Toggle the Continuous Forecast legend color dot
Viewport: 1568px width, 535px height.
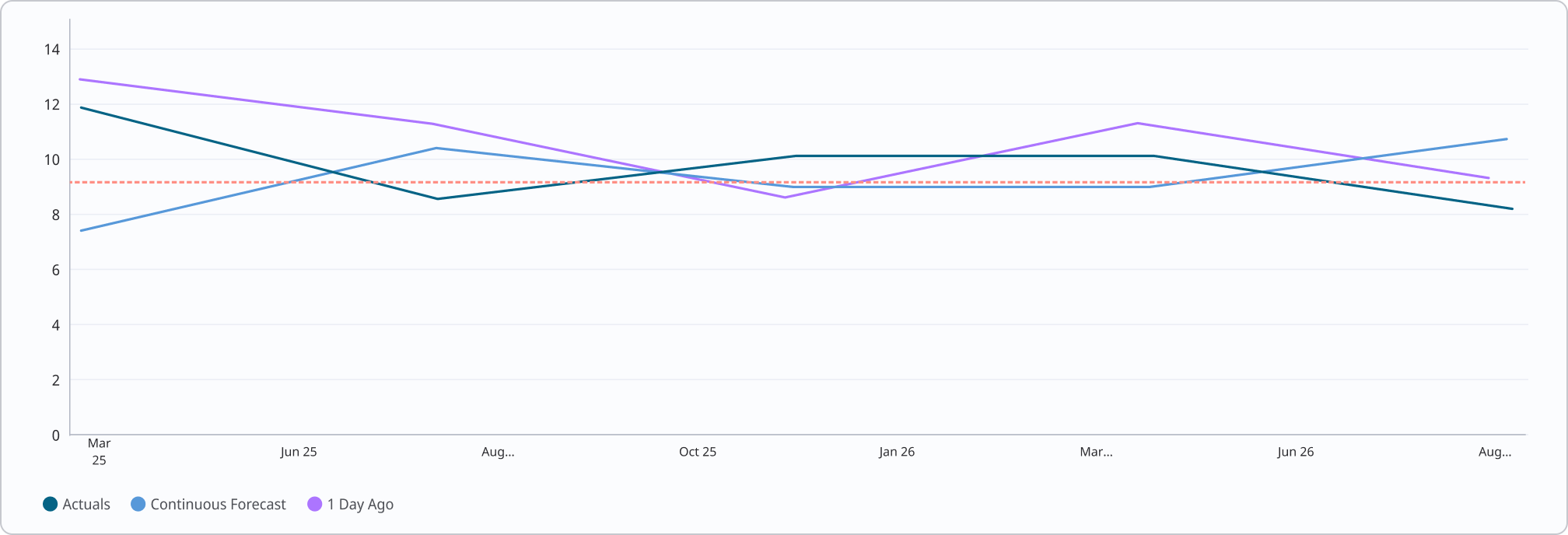tap(138, 504)
